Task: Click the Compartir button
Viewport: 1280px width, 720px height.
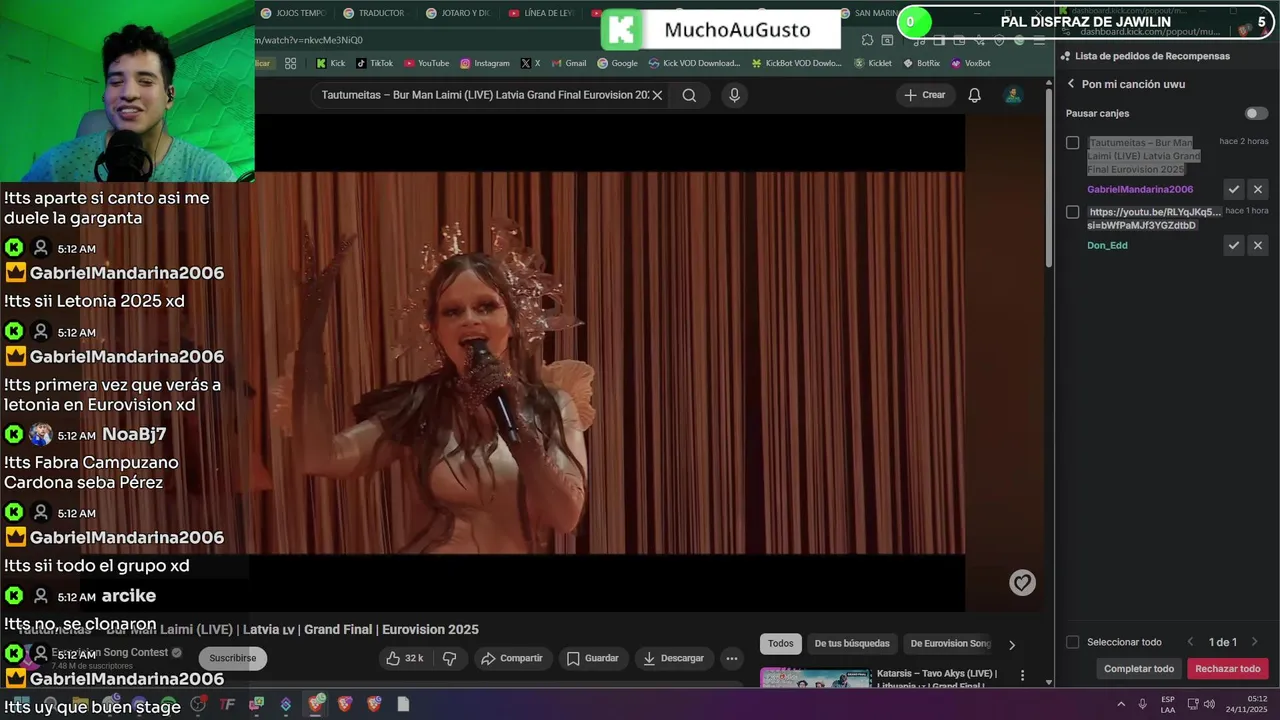Action: point(511,658)
